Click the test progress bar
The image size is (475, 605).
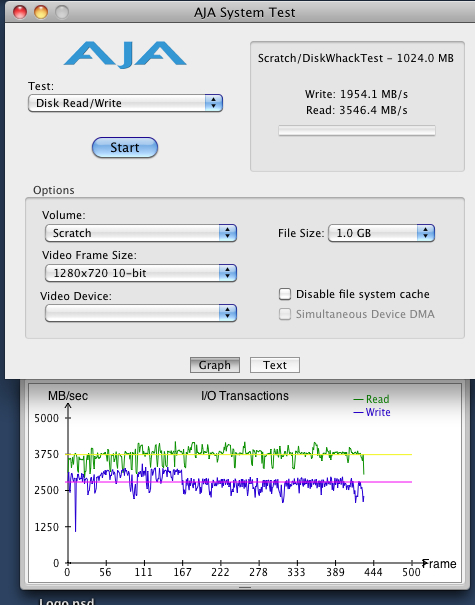click(x=357, y=130)
